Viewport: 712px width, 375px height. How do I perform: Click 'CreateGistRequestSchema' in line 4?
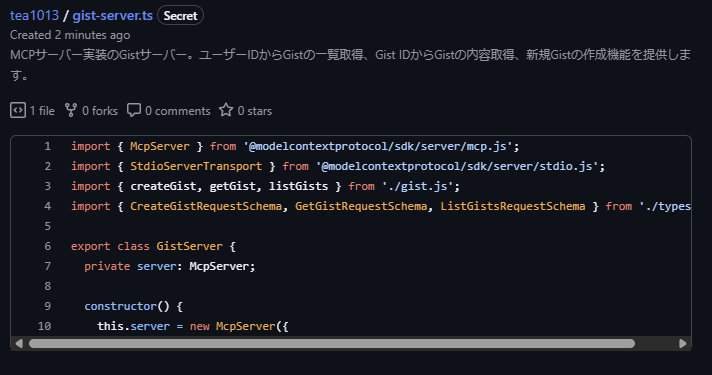(206, 206)
